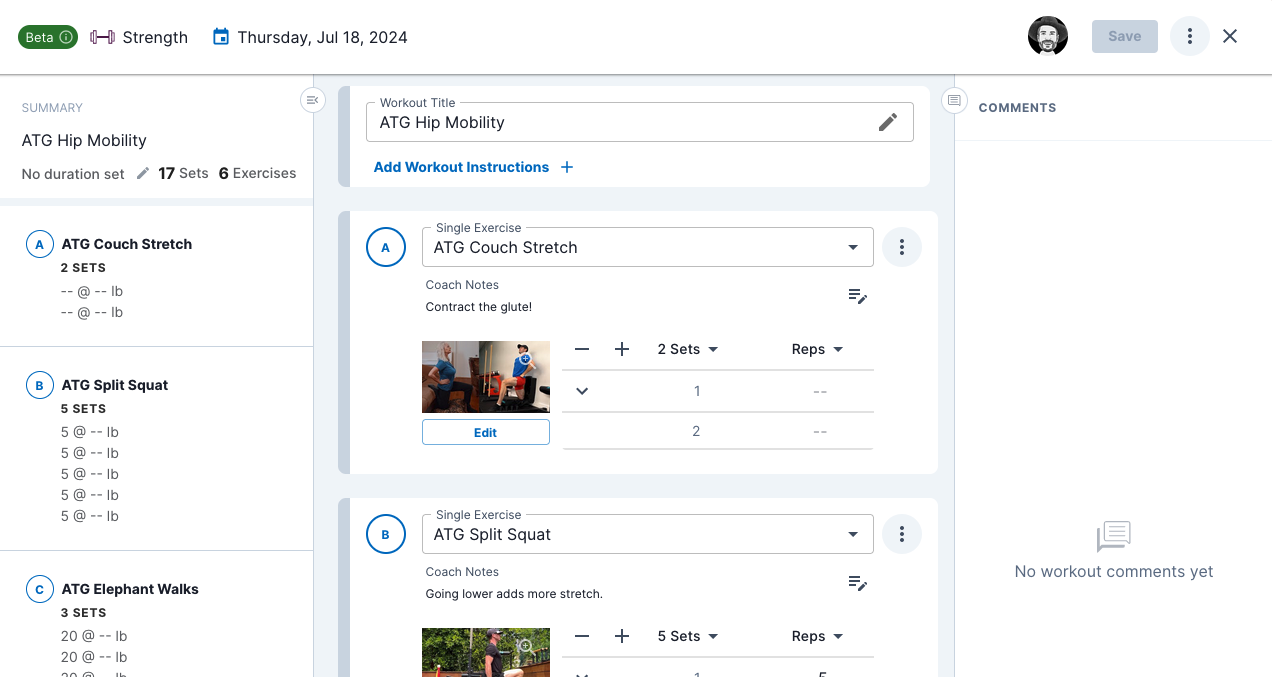This screenshot has height=677, width=1272.
Task: Open the calendar date picker icon
Action: (221, 37)
